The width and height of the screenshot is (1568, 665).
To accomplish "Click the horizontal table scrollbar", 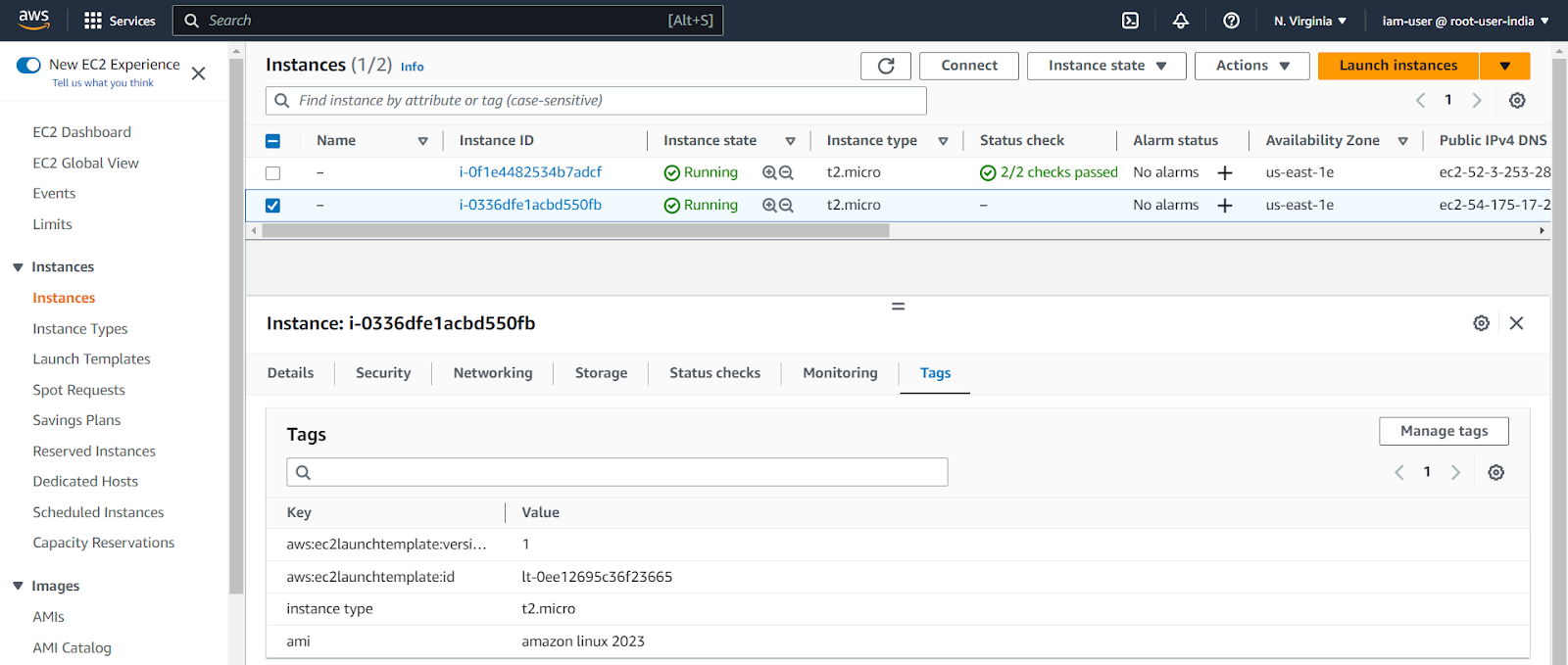I will point(576,231).
